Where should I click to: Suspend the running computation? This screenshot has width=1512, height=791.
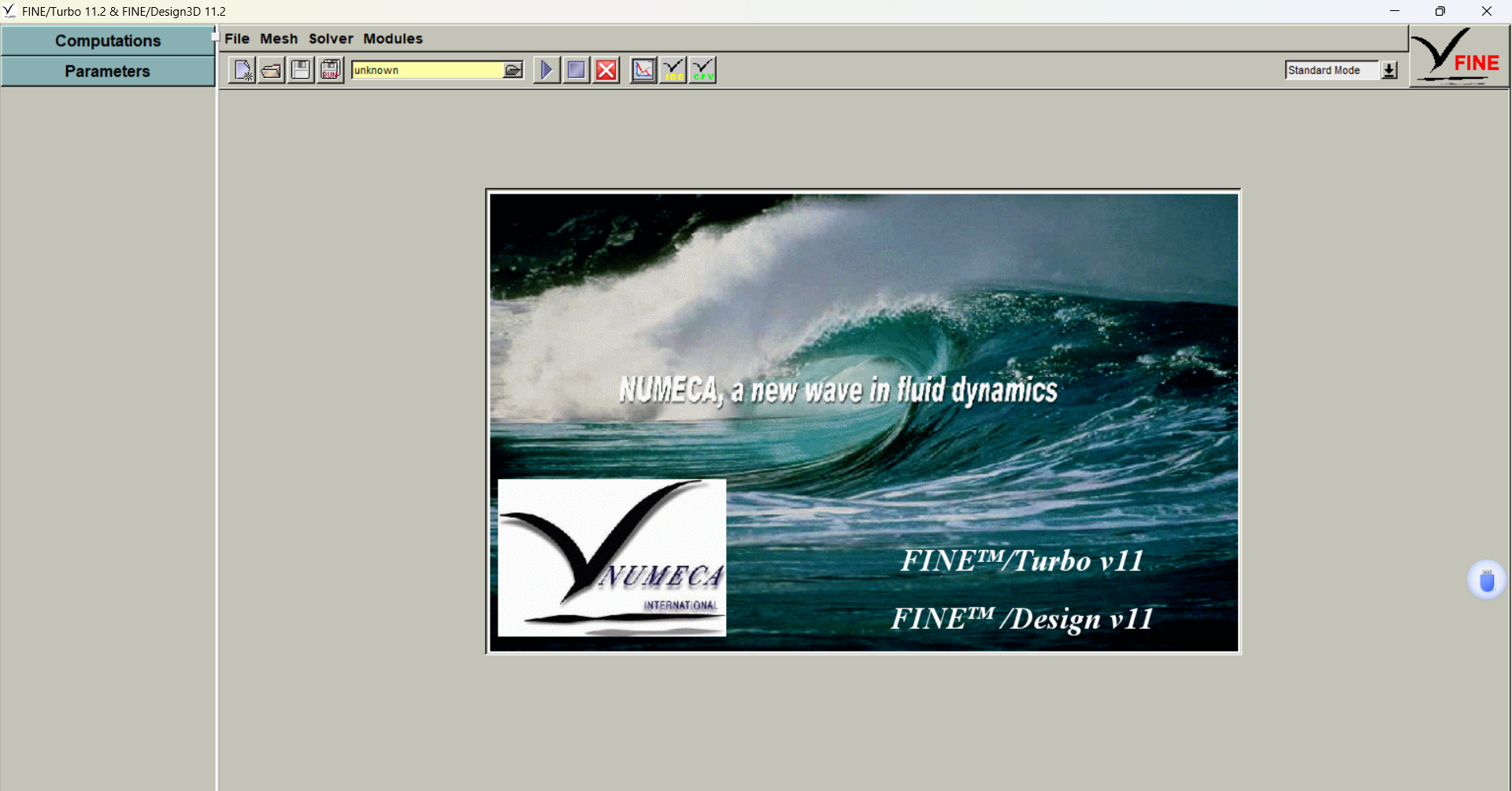(x=576, y=69)
